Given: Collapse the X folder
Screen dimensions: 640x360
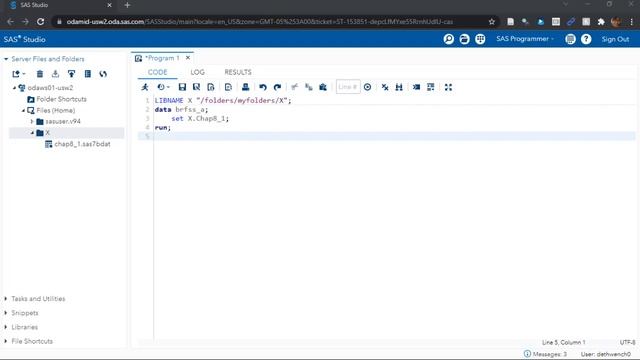Looking at the screenshot, I should [x=32, y=133].
